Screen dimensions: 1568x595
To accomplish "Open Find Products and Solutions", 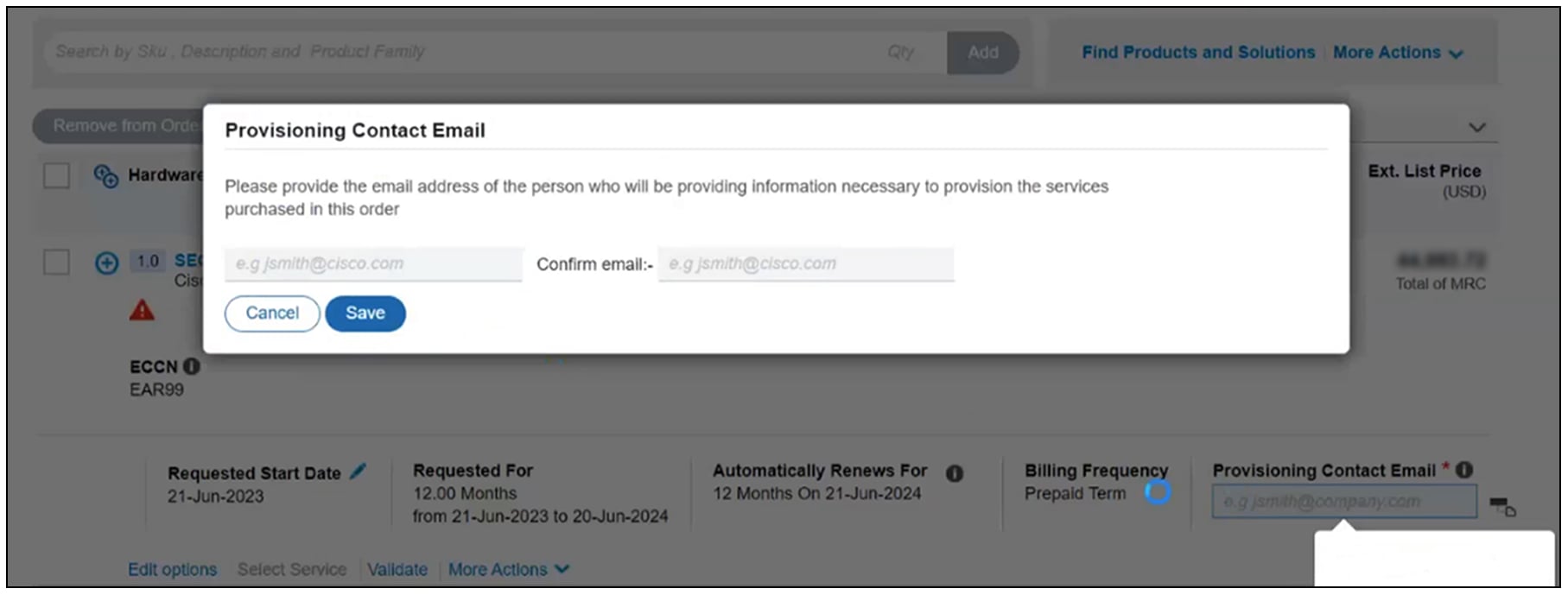I will (1197, 53).
